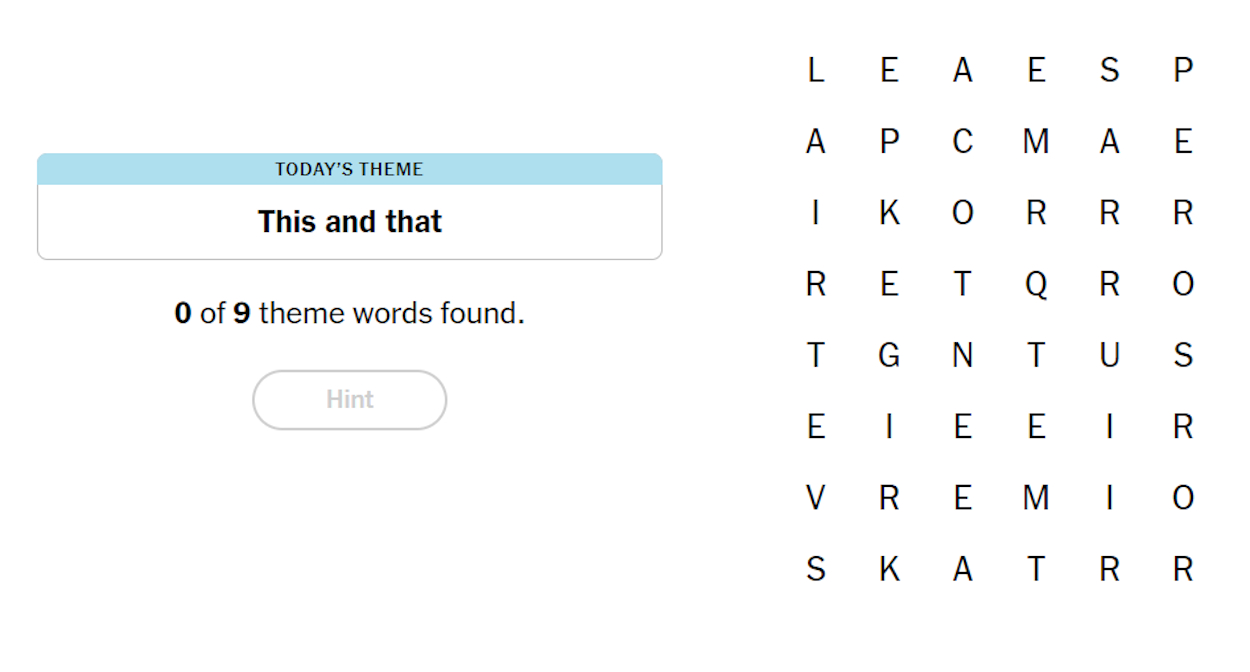Click the 0 of 9 theme words found text
Viewport: 1250px width, 672px height.
click(349, 313)
